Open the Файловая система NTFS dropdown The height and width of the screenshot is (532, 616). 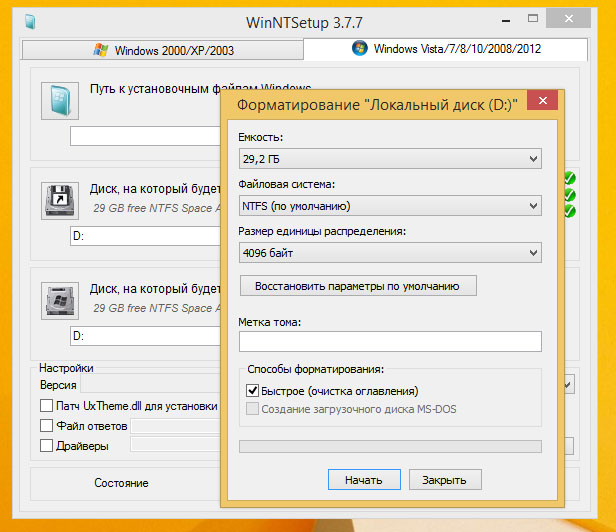coord(390,205)
